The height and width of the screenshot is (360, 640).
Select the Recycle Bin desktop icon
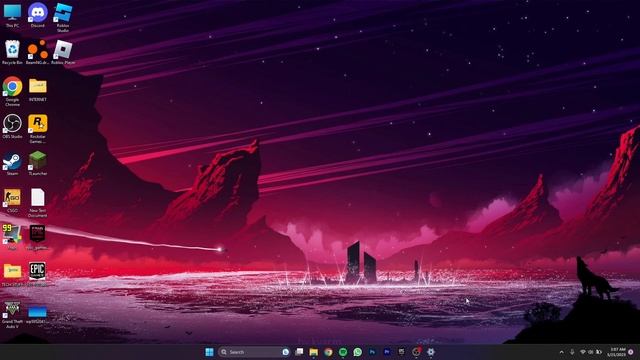(12, 52)
